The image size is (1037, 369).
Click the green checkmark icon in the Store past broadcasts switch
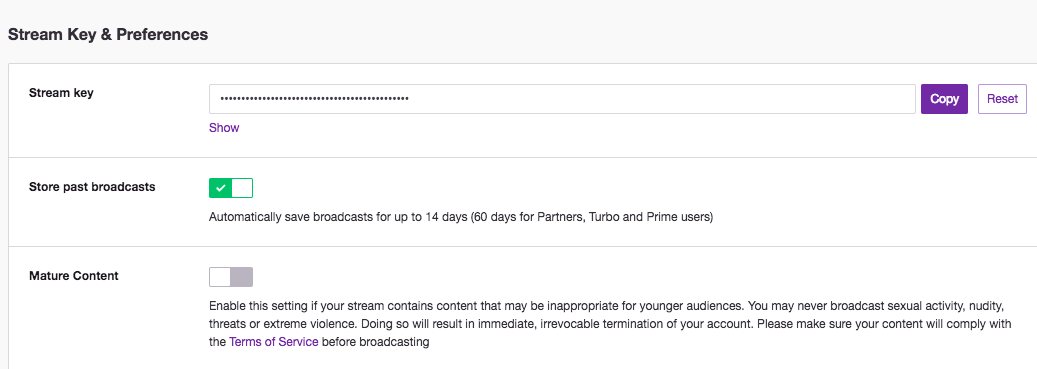click(221, 188)
